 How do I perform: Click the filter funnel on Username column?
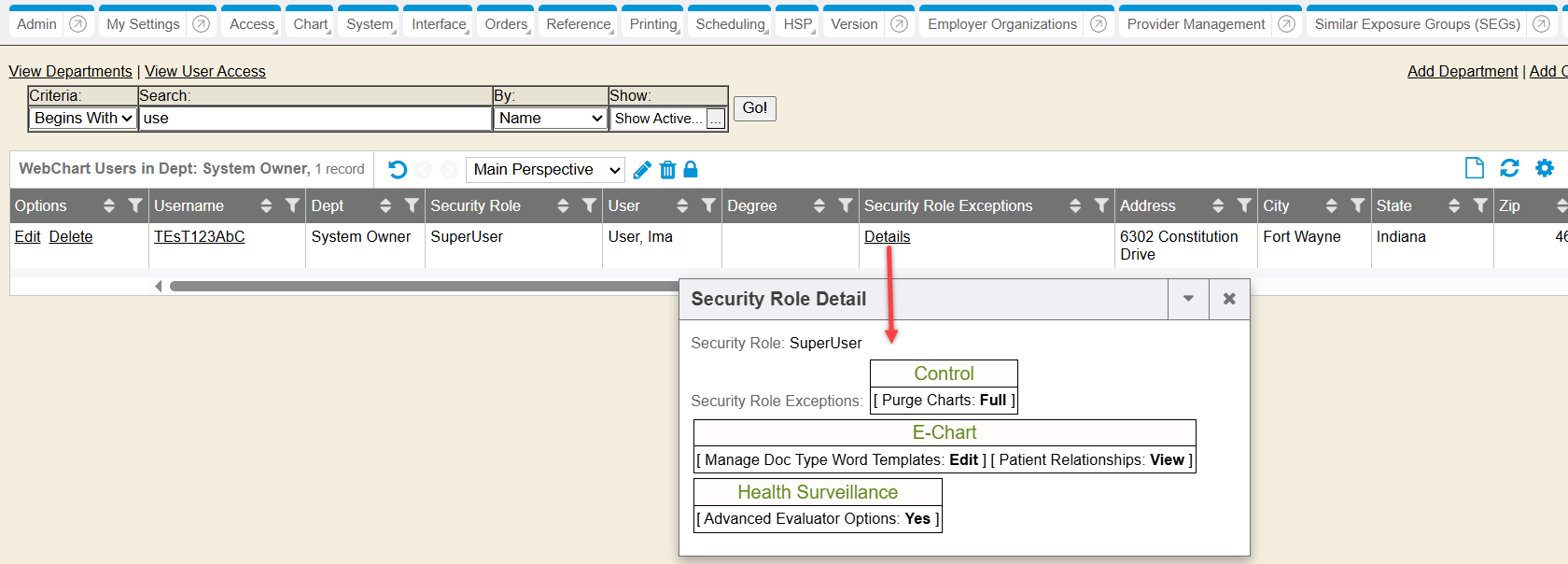pyautogui.click(x=292, y=205)
